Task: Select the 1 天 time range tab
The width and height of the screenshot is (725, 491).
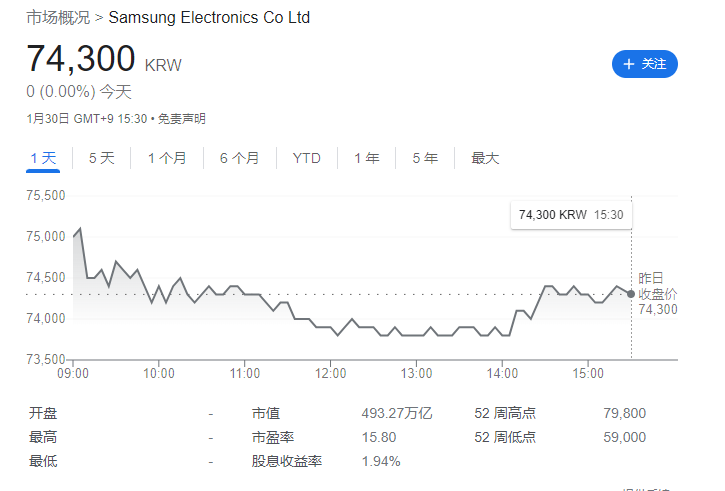Action: coord(44,158)
